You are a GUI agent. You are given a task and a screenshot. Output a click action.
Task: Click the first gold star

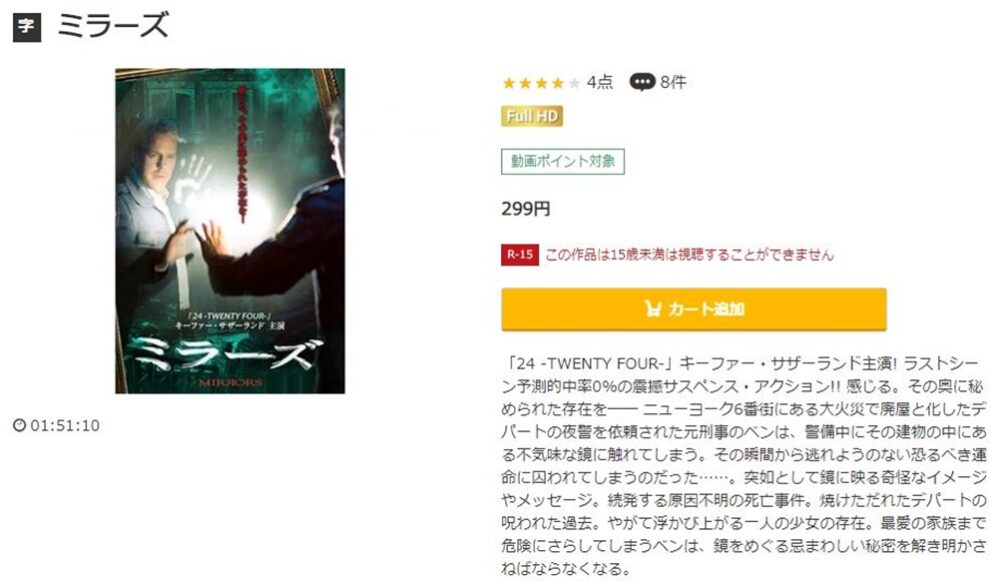(509, 83)
